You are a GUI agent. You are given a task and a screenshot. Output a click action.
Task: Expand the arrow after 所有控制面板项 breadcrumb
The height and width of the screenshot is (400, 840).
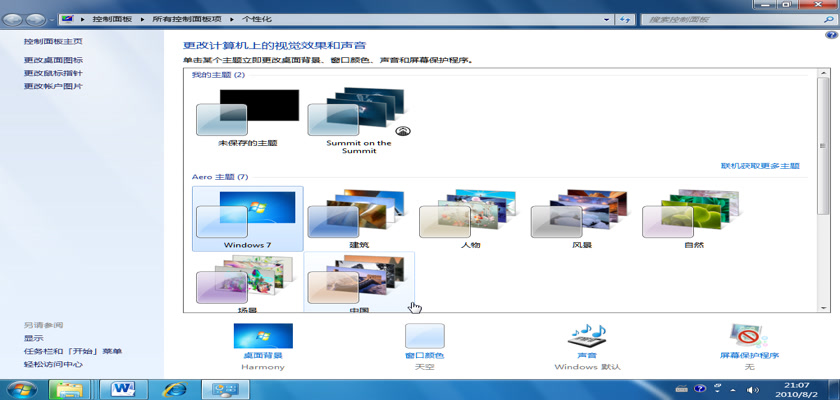[233, 19]
